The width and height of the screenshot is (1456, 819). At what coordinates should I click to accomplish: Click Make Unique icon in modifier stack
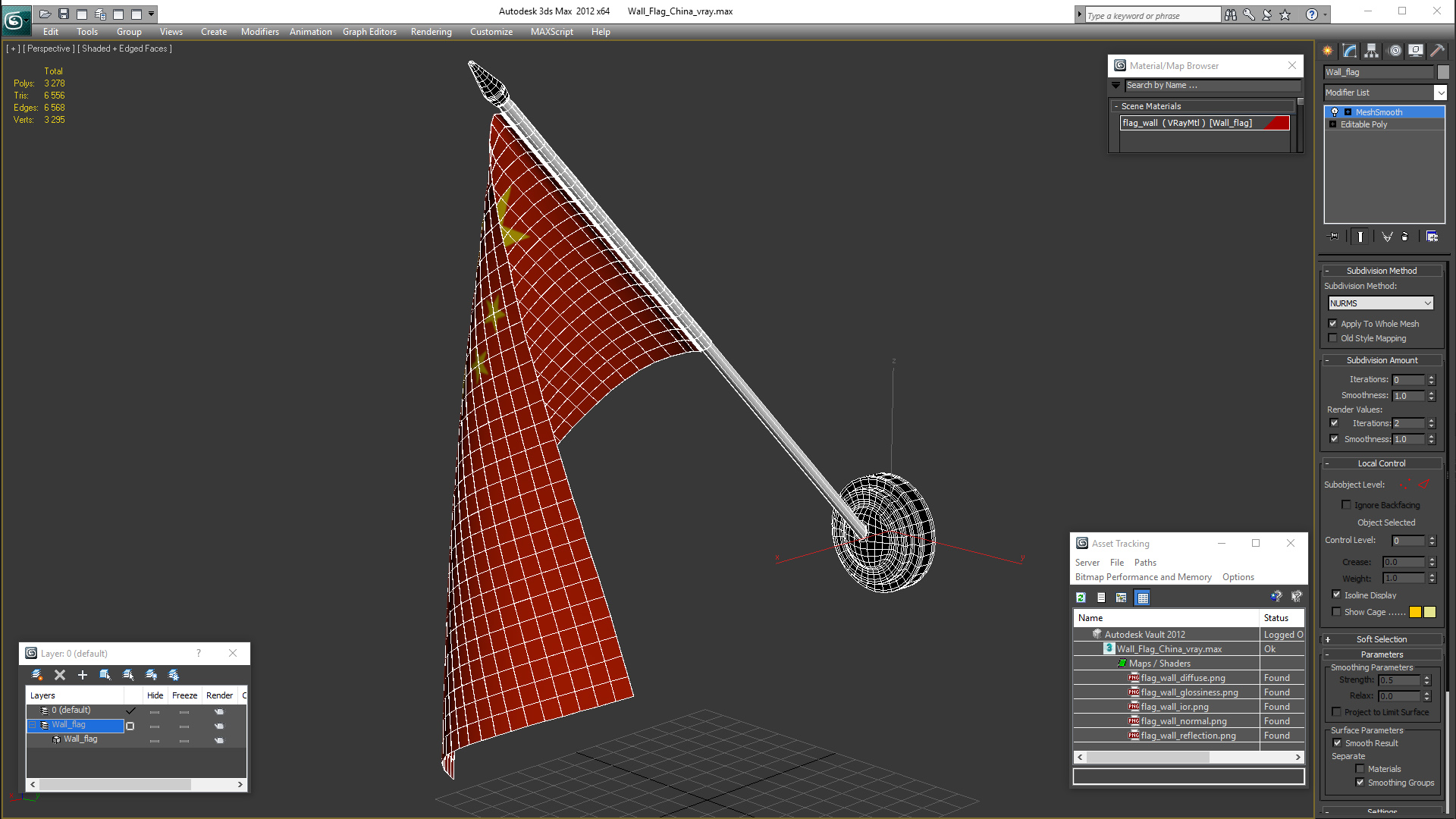tap(1387, 237)
